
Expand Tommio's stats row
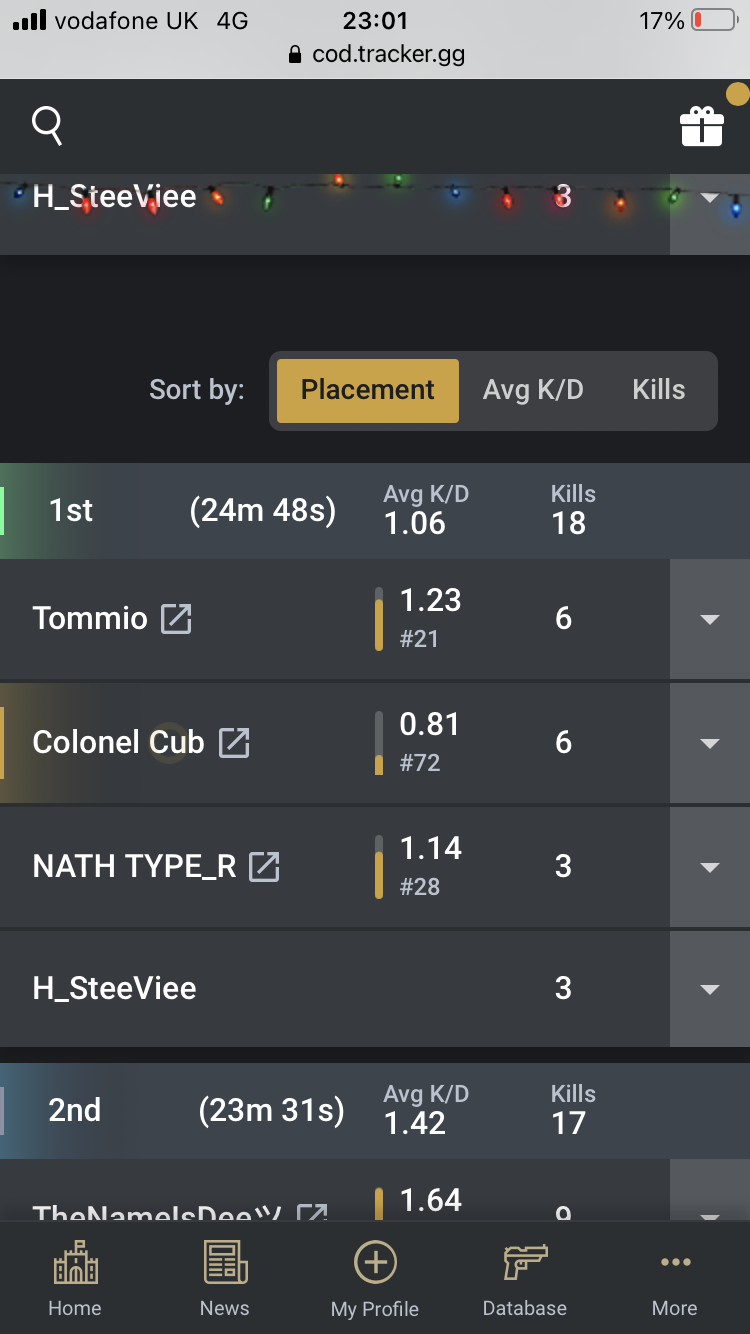[x=710, y=619]
